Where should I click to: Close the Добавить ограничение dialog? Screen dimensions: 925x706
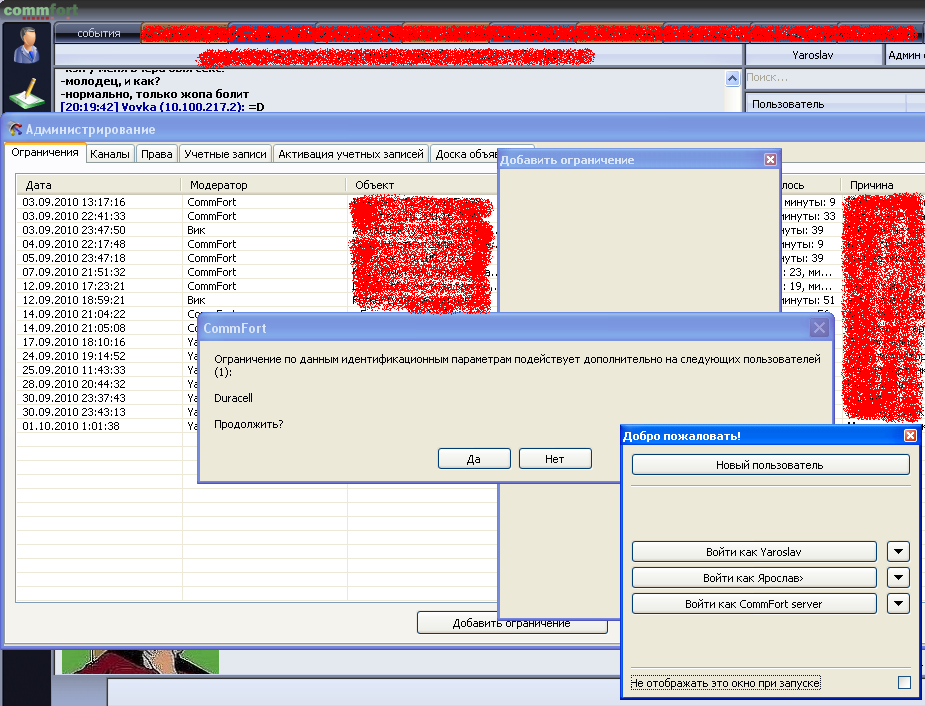[x=770, y=160]
